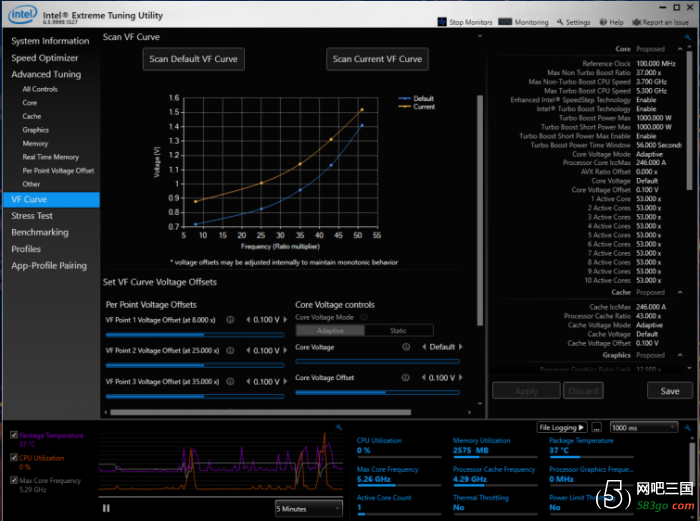Step Core Voltage to next value

coord(461,347)
